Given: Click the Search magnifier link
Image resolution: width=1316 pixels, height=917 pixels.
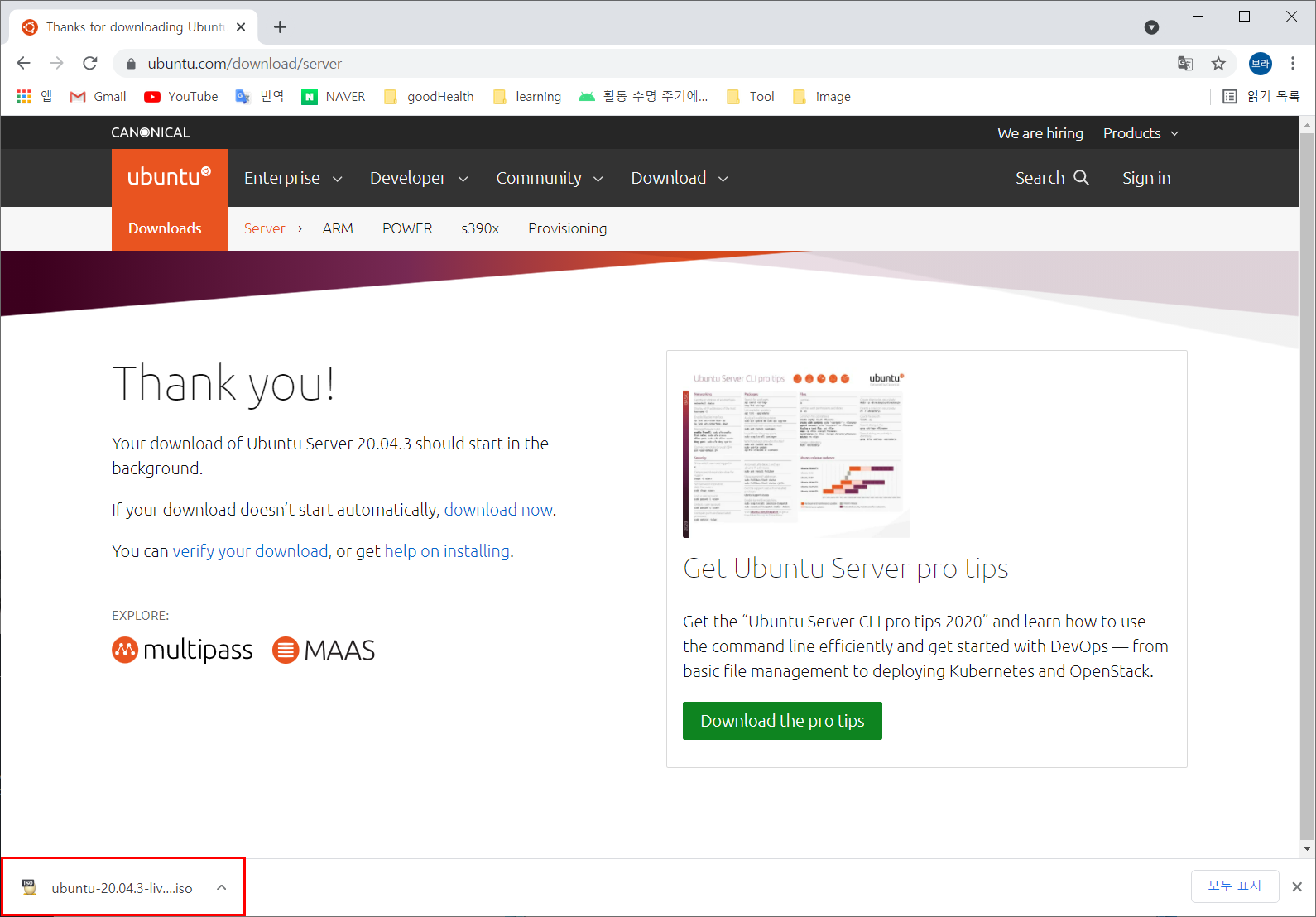Looking at the screenshot, I should click(1052, 178).
